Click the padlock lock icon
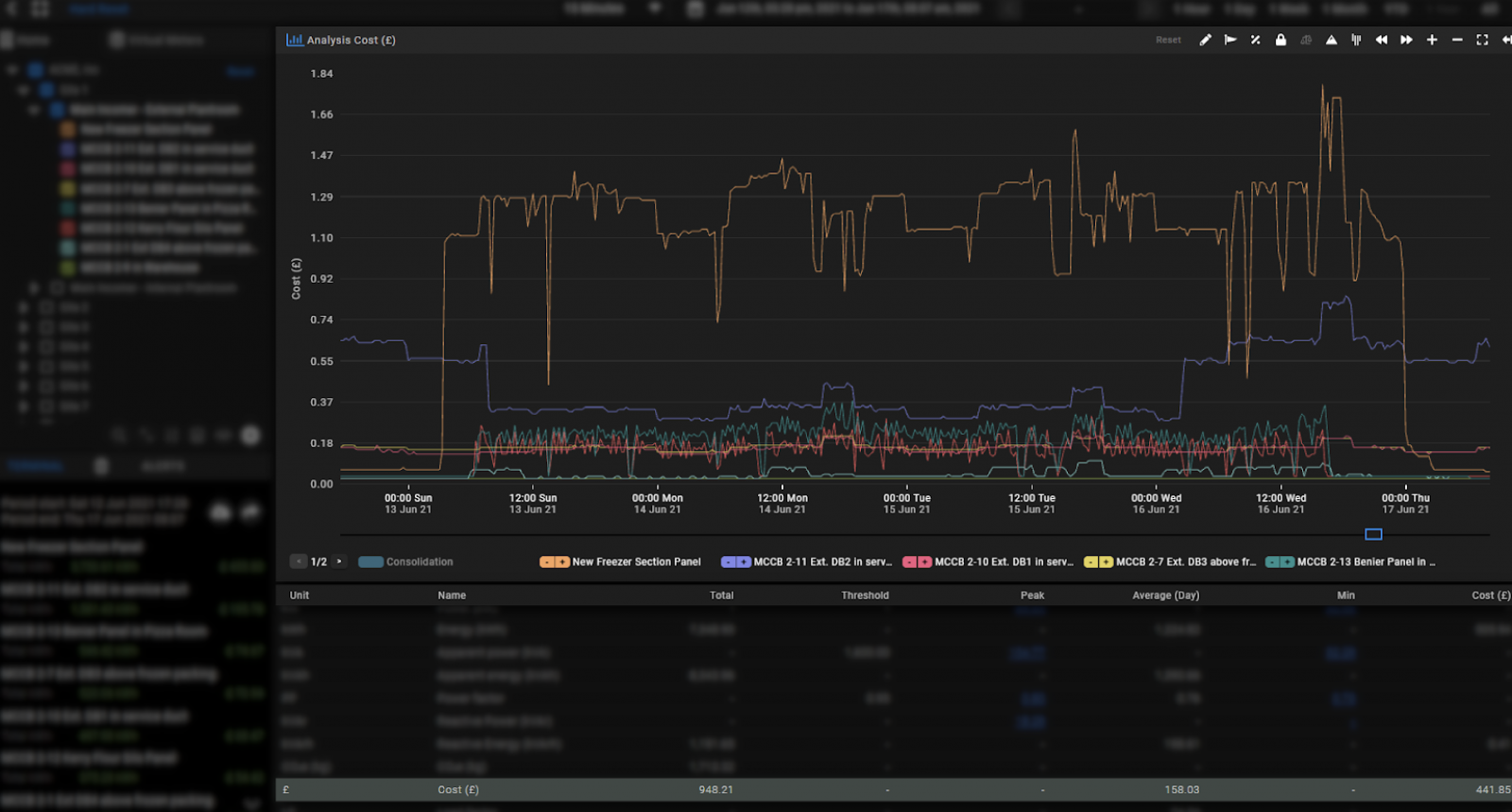The height and width of the screenshot is (812, 1512). click(x=1280, y=40)
